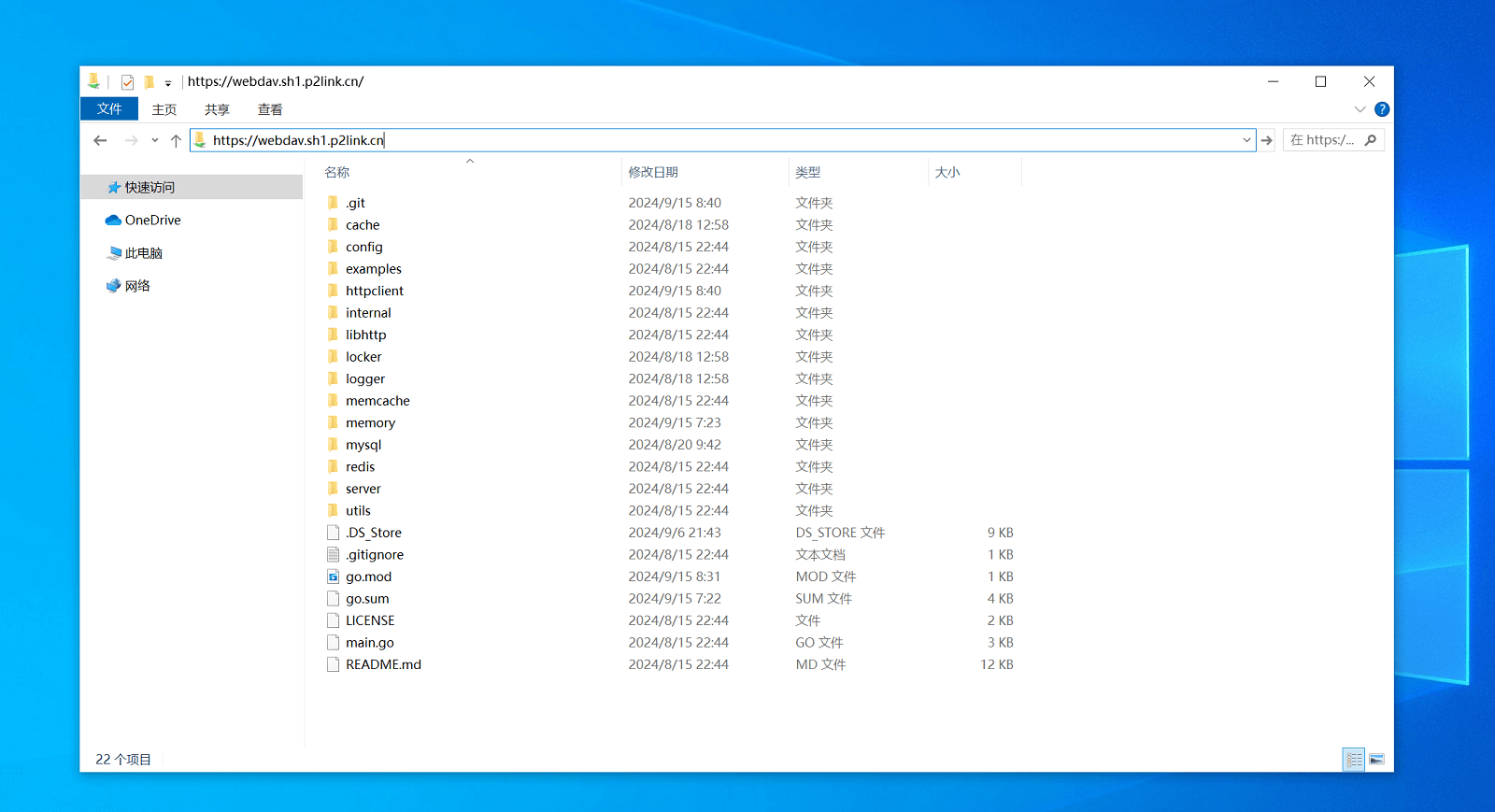The height and width of the screenshot is (812, 1495).
Task: Select the .git folder icon
Action: point(333,203)
